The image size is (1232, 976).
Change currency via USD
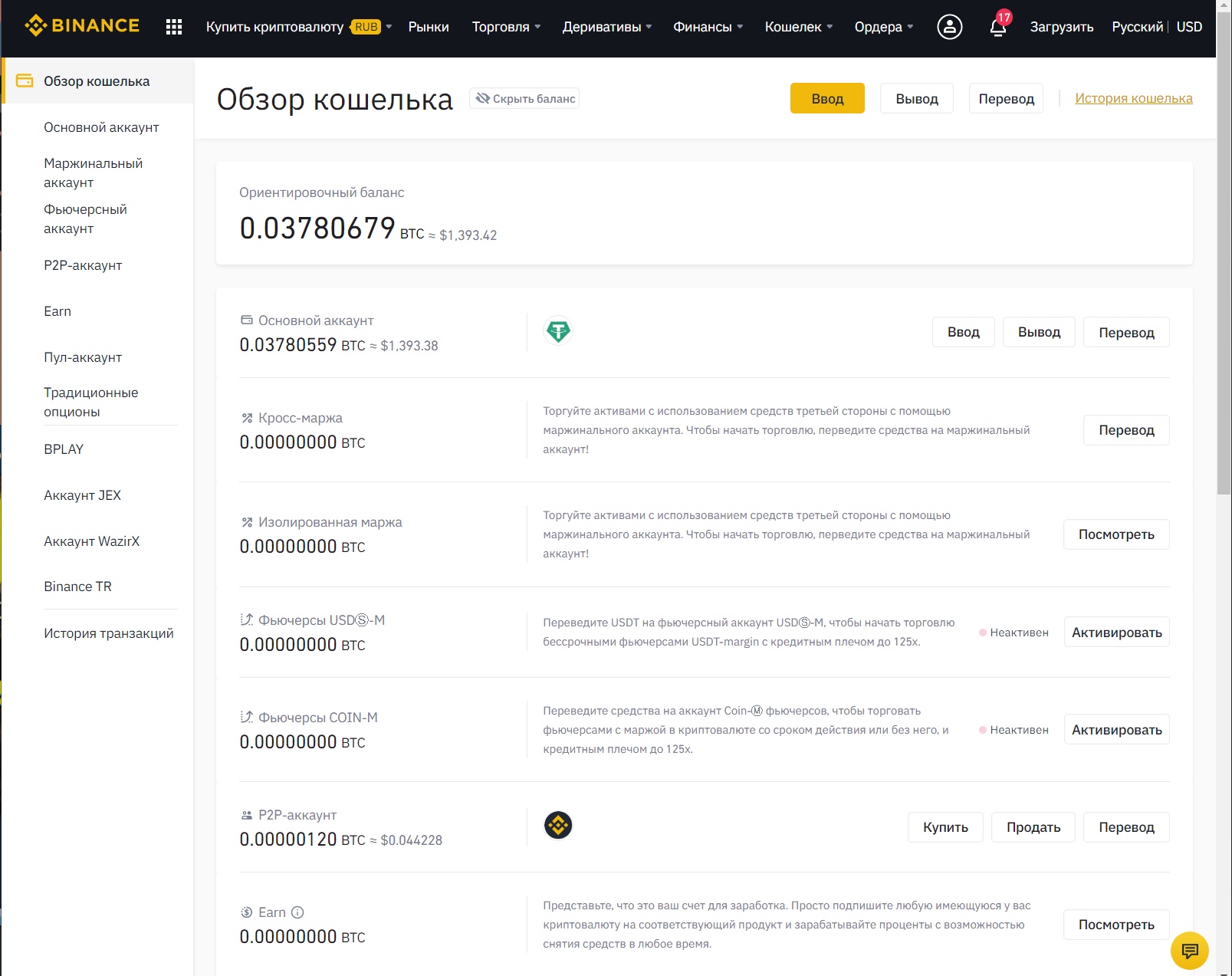pos(1189,27)
